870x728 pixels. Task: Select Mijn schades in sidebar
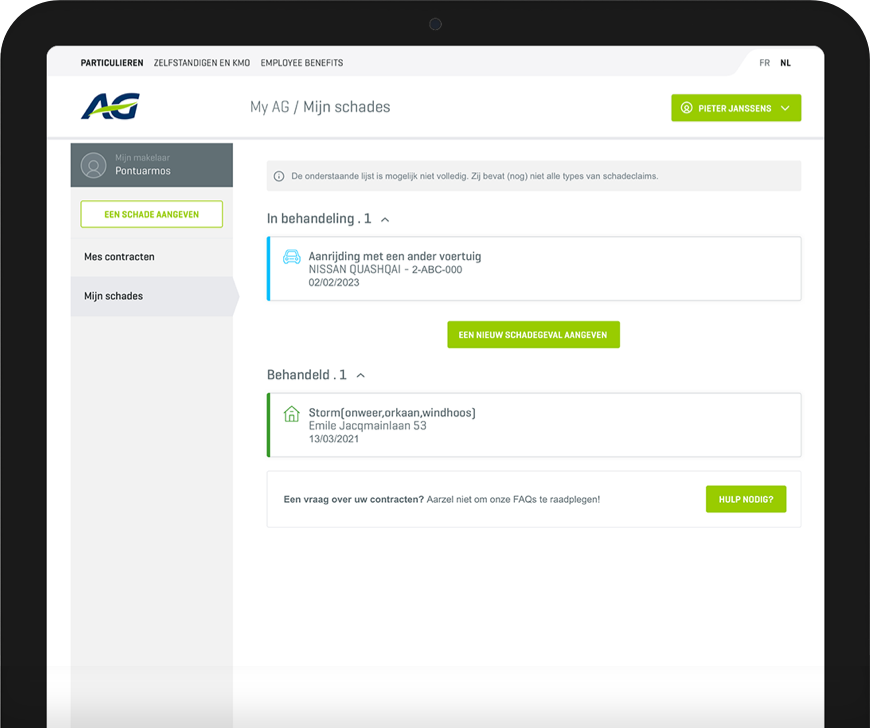[113, 296]
